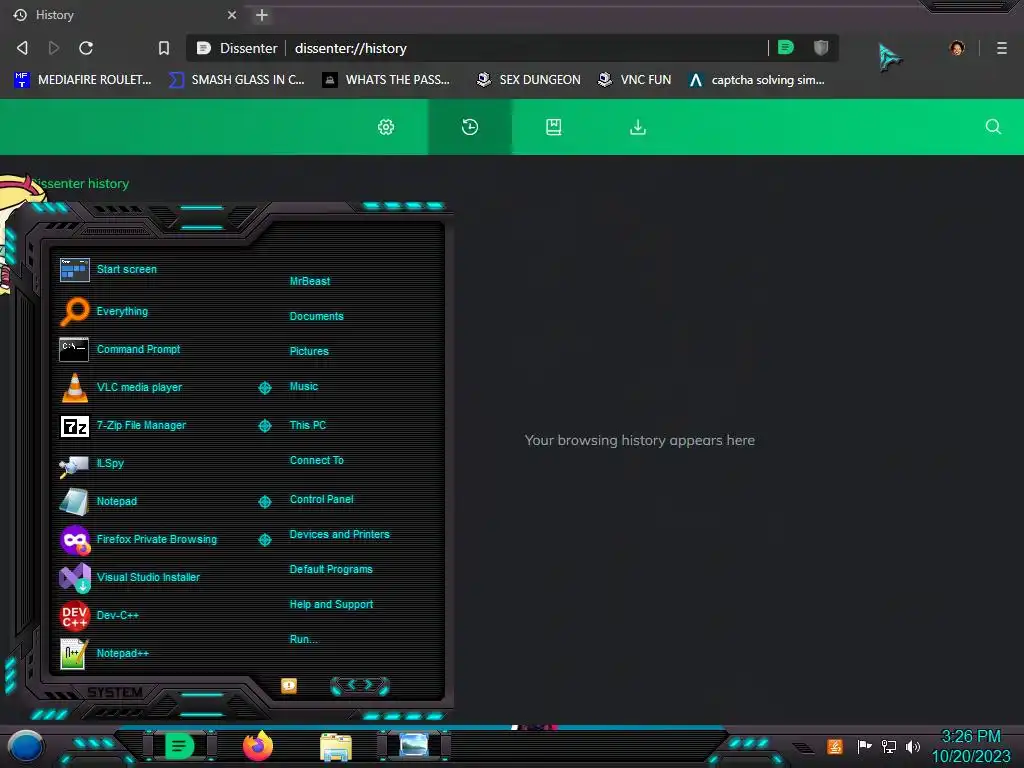Image resolution: width=1024 pixels, height=768 pixels.
Task: Click the search magnifier in green bar
Action: pos(993,127)
